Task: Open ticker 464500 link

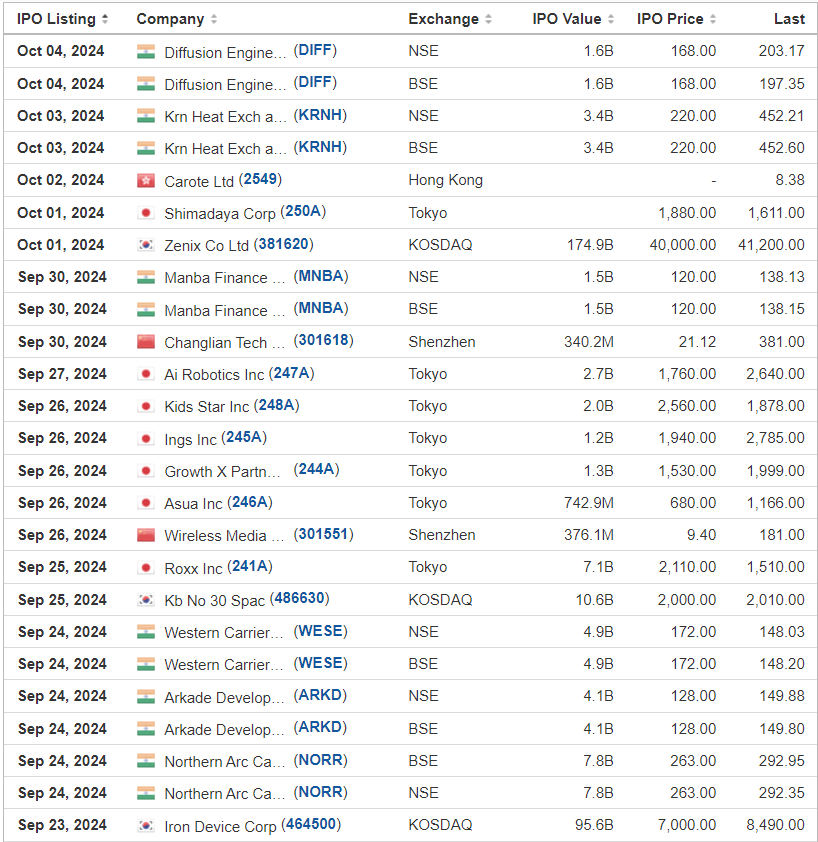Action: [x=312, y=824]
